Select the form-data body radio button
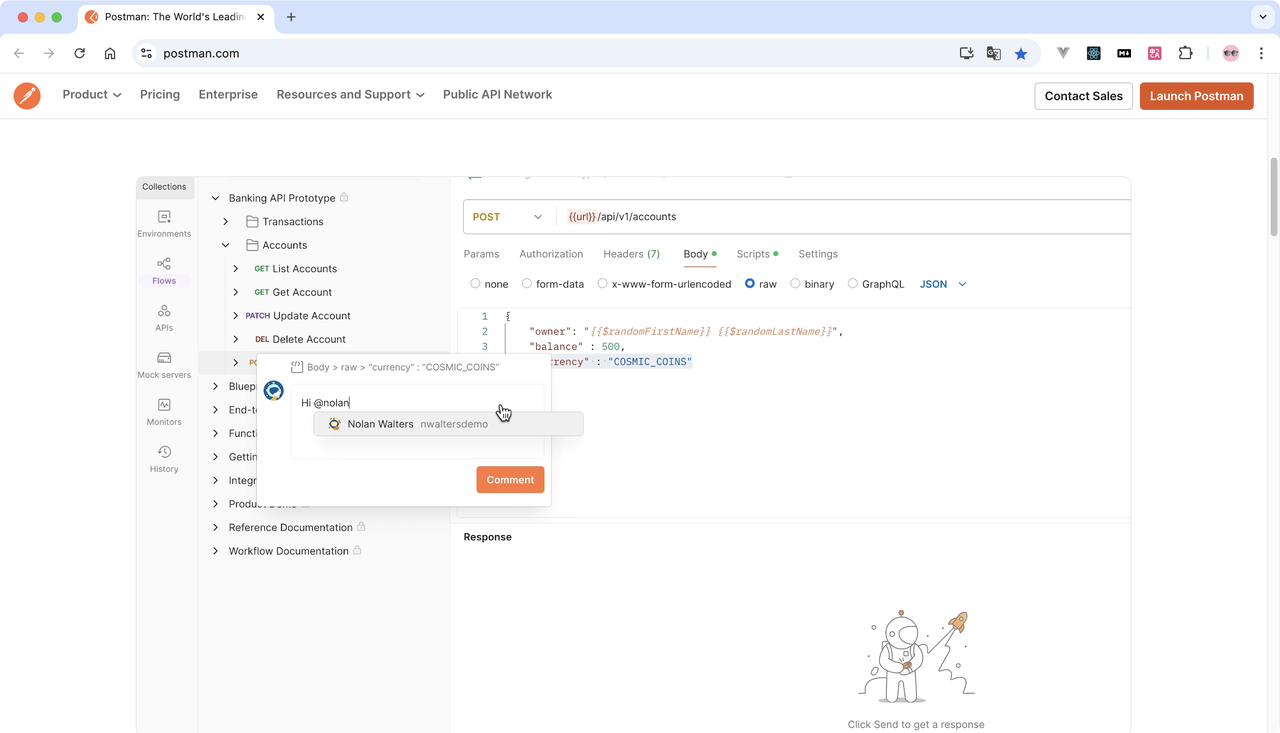Viewport: 1280px width, 733px height. click(527, 283)
